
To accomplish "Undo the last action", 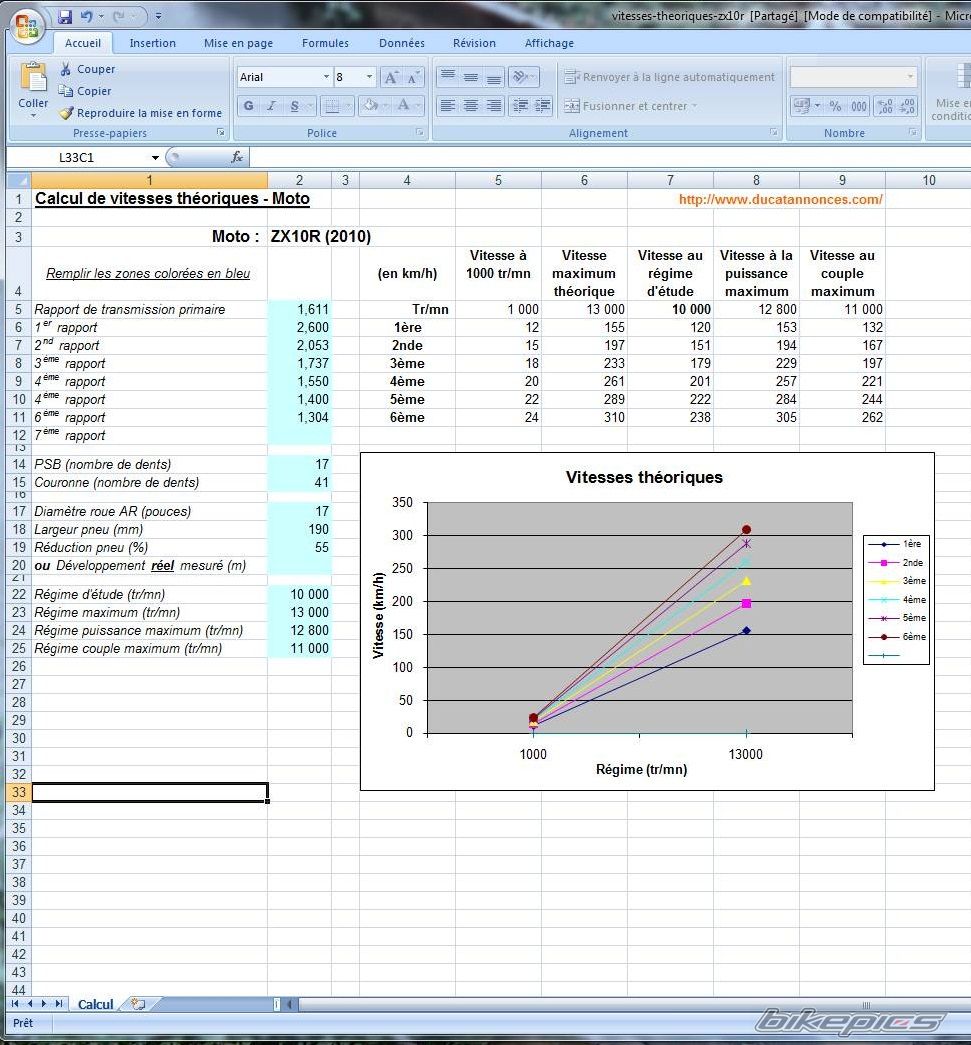I will point(87,17).
